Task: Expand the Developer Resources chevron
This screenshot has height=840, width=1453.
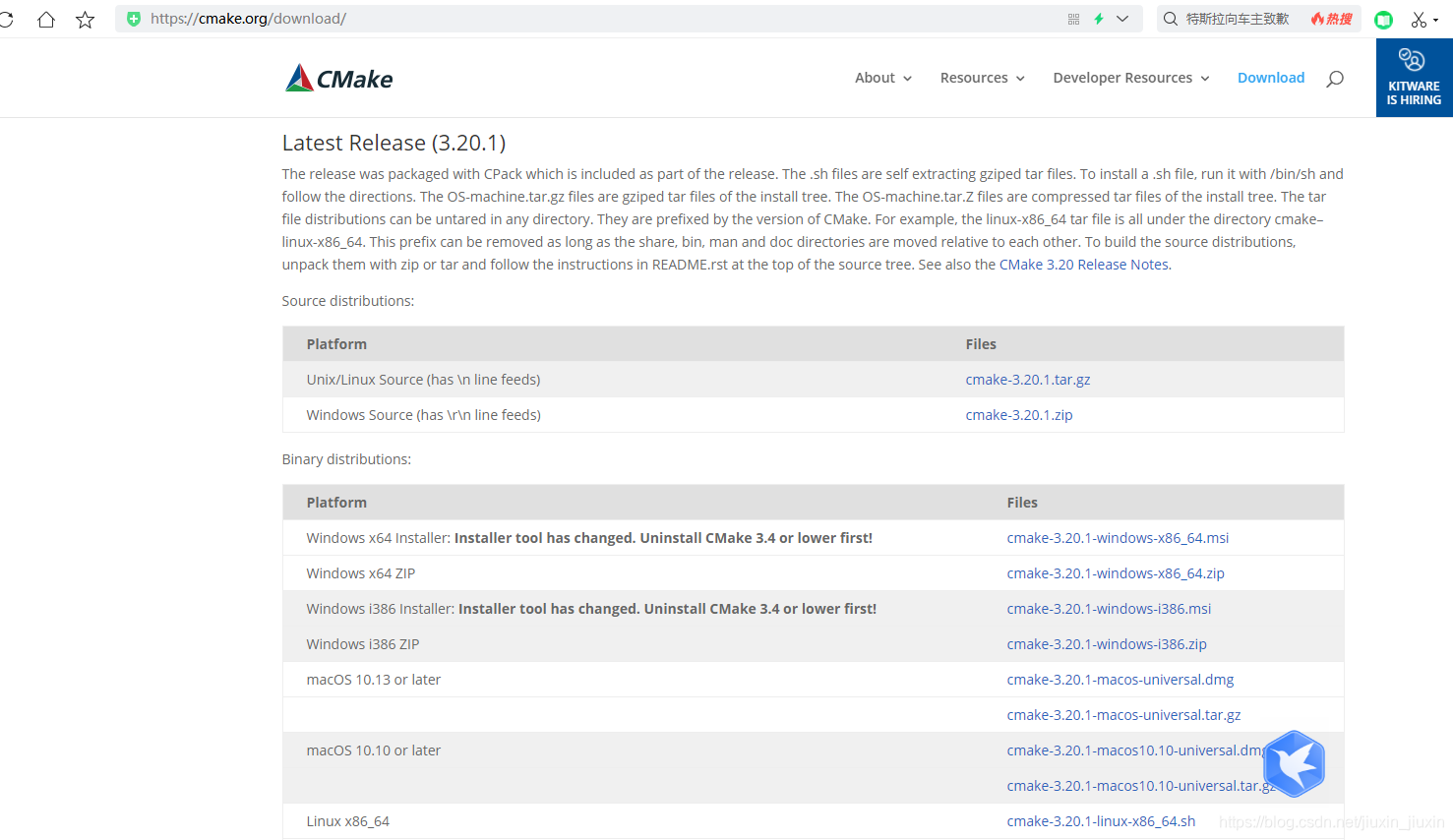Action: 1205,79
